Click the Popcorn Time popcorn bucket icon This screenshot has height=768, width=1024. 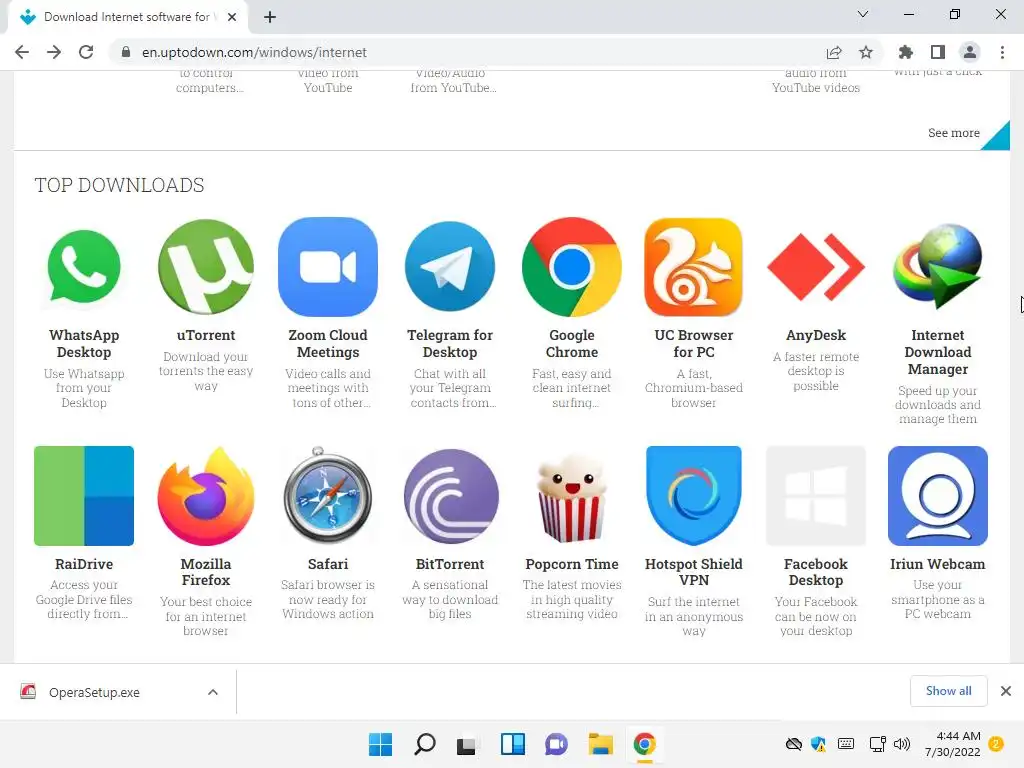[571, 500]
